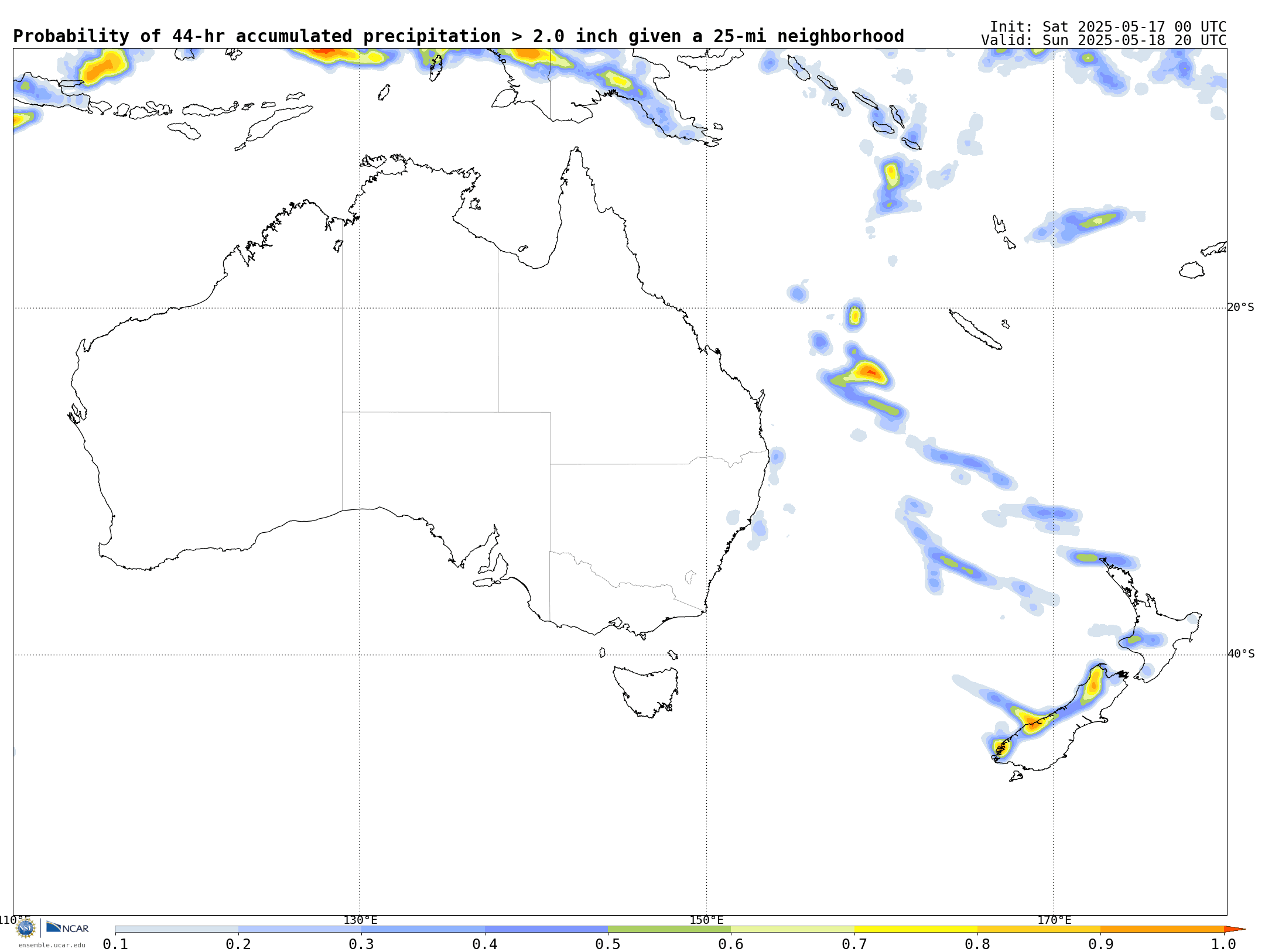Viewport: 1265px width, 952px height.
Task: Click the 0.1 colorbar tick label
Action: pyautogui.click(x=115, y=944)
